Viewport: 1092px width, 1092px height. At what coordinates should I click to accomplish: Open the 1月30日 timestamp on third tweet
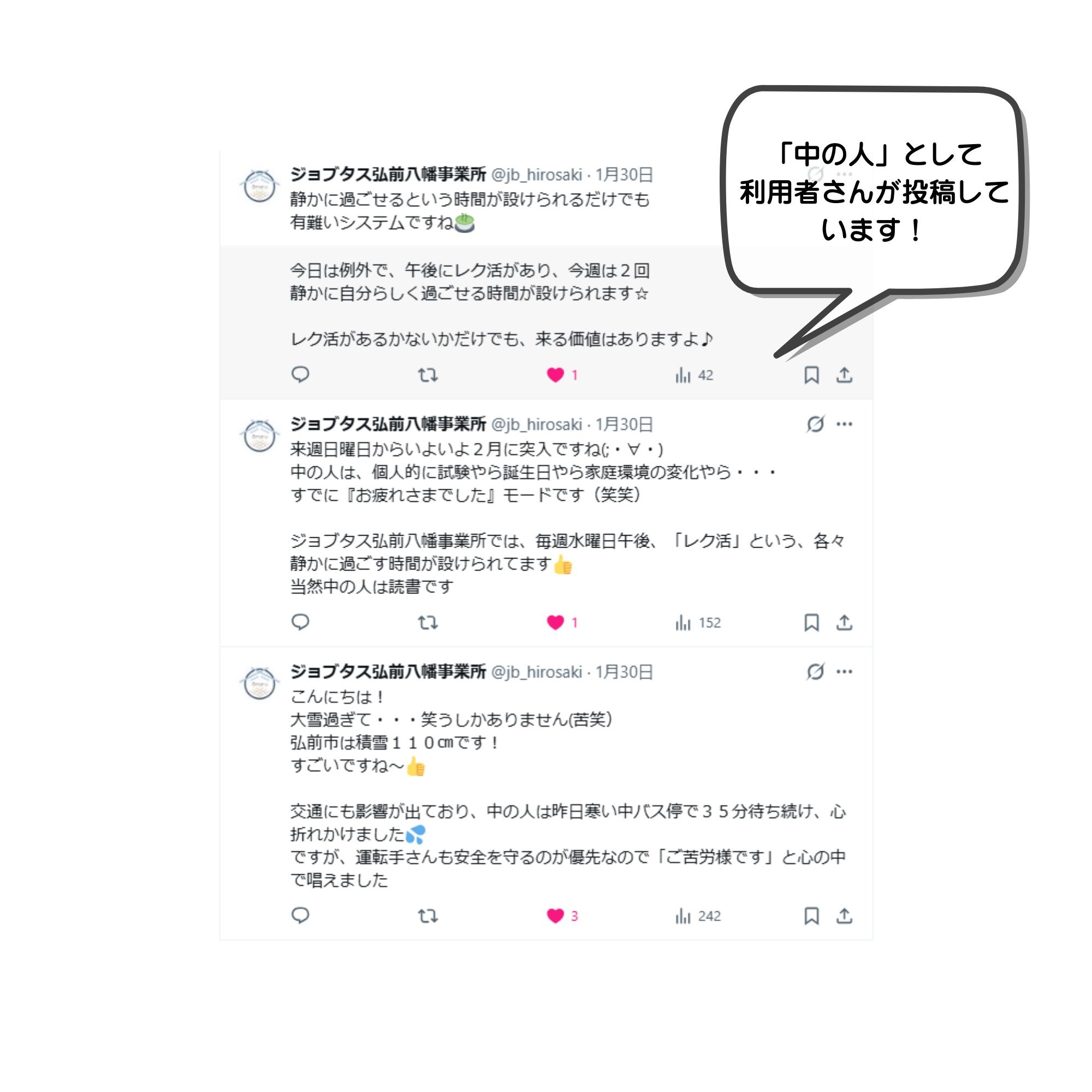(x=624, y=672)
